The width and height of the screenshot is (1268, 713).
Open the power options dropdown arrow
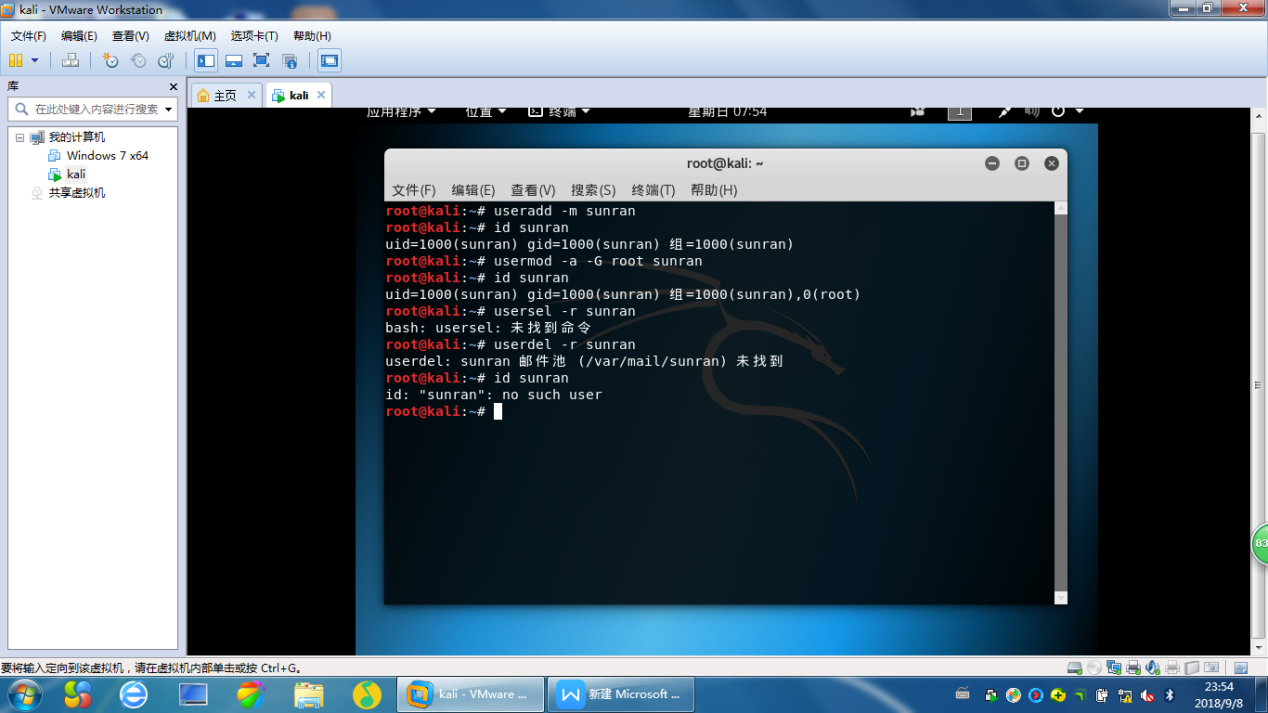(x=34, y=61)
